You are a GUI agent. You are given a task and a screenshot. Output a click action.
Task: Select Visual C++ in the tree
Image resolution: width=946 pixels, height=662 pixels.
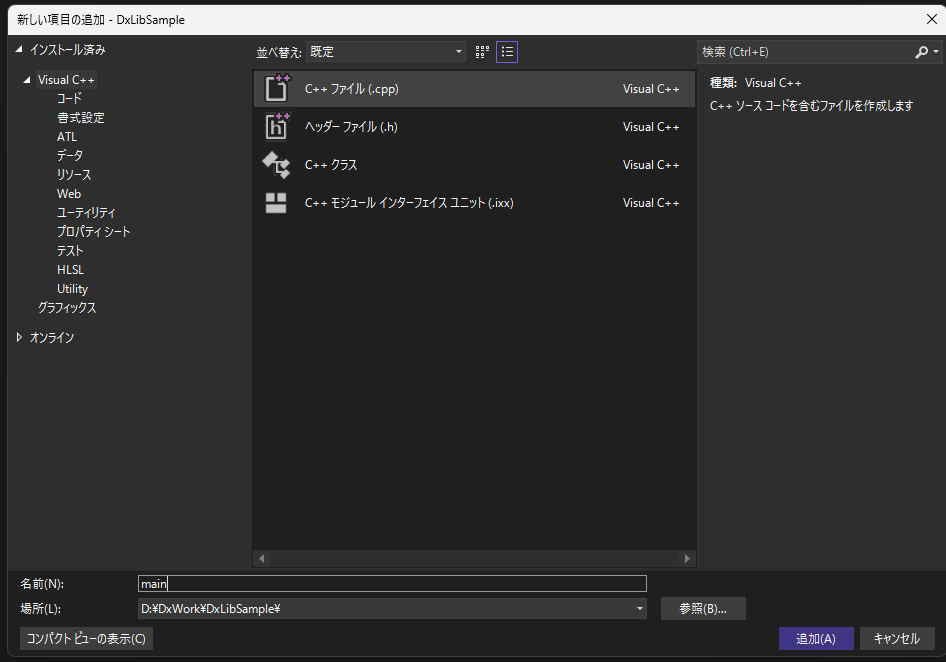tap(66, 80)
